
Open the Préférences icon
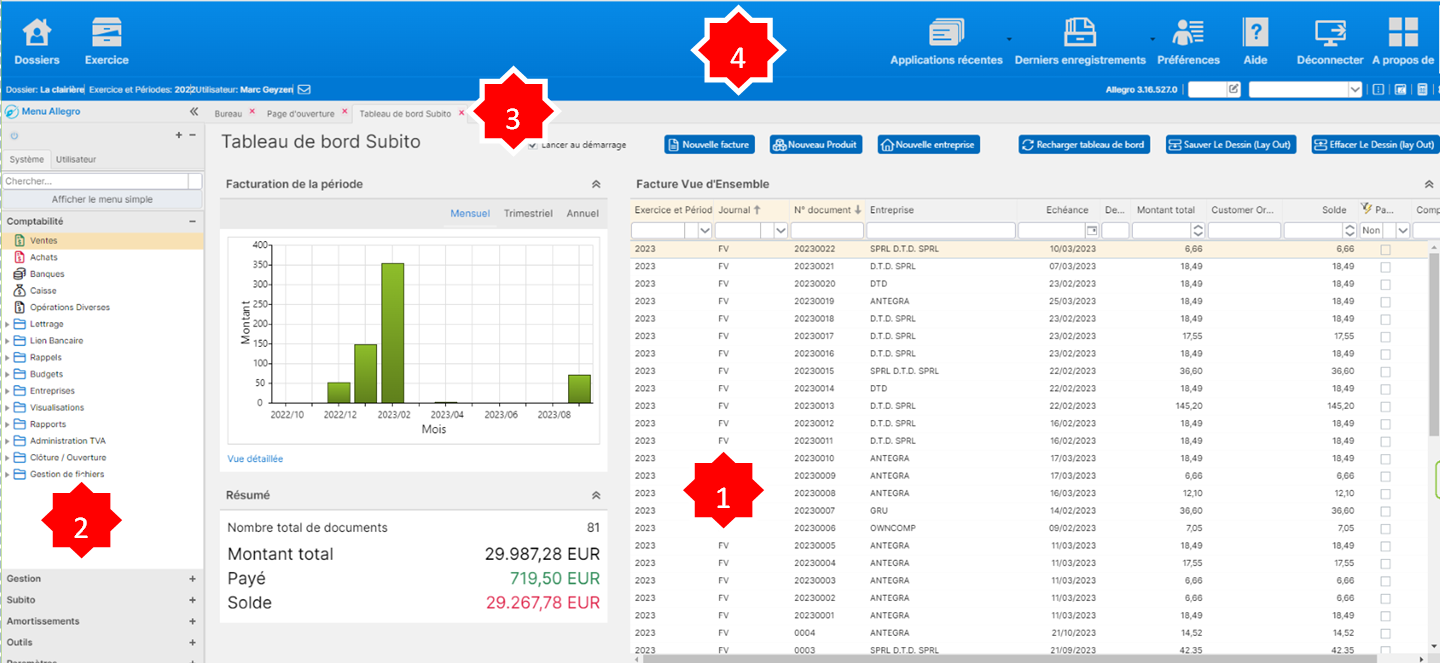pyautogui.click(x=1188, y=32)
